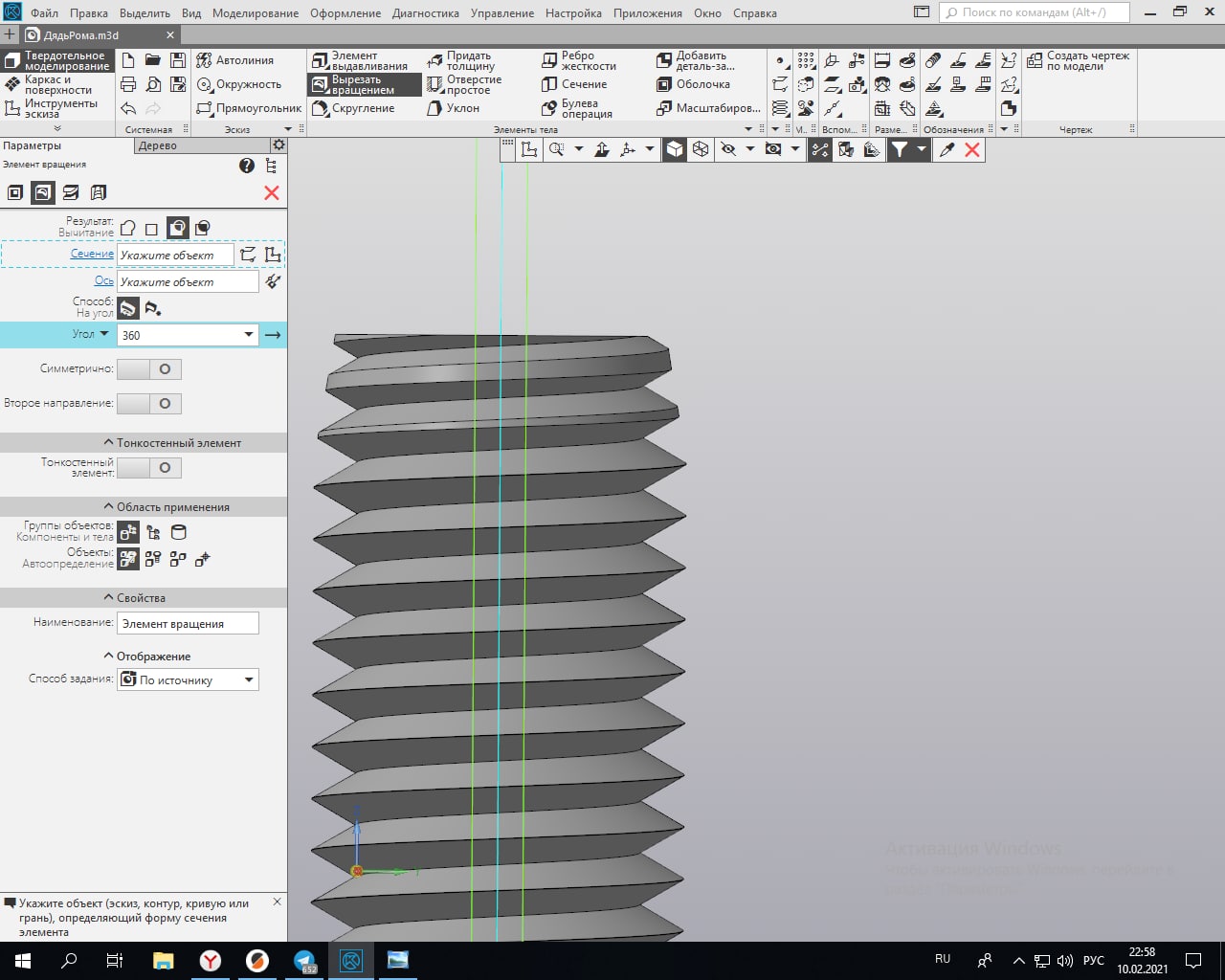Select the intersection result option
1225x980 pixels.
[203, 228]
